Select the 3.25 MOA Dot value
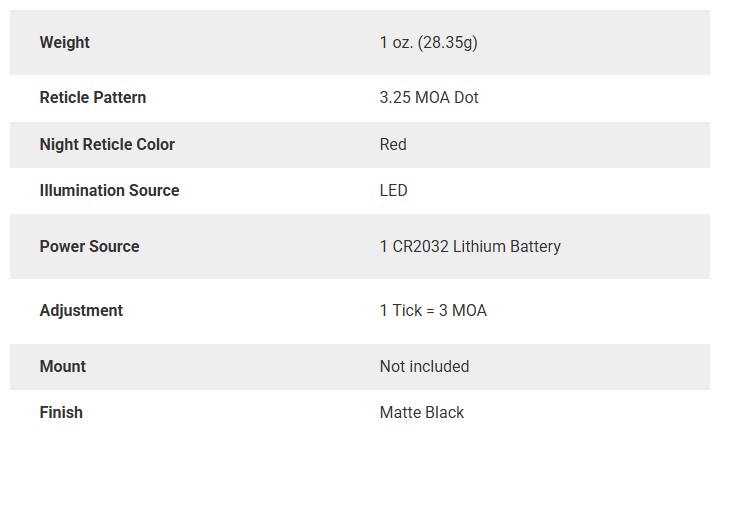This screenshot has height=507, width=740. pos(429,97)
